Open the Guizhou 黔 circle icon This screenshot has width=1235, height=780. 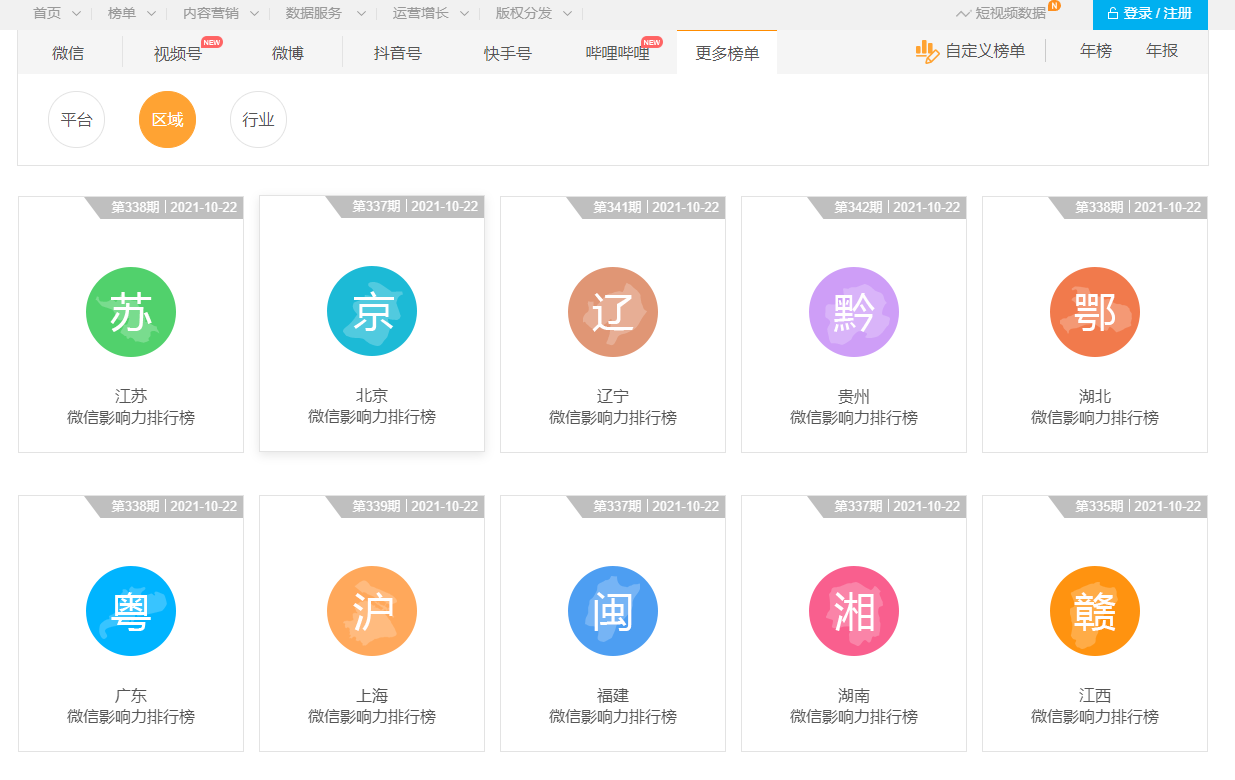click(854, 312)
